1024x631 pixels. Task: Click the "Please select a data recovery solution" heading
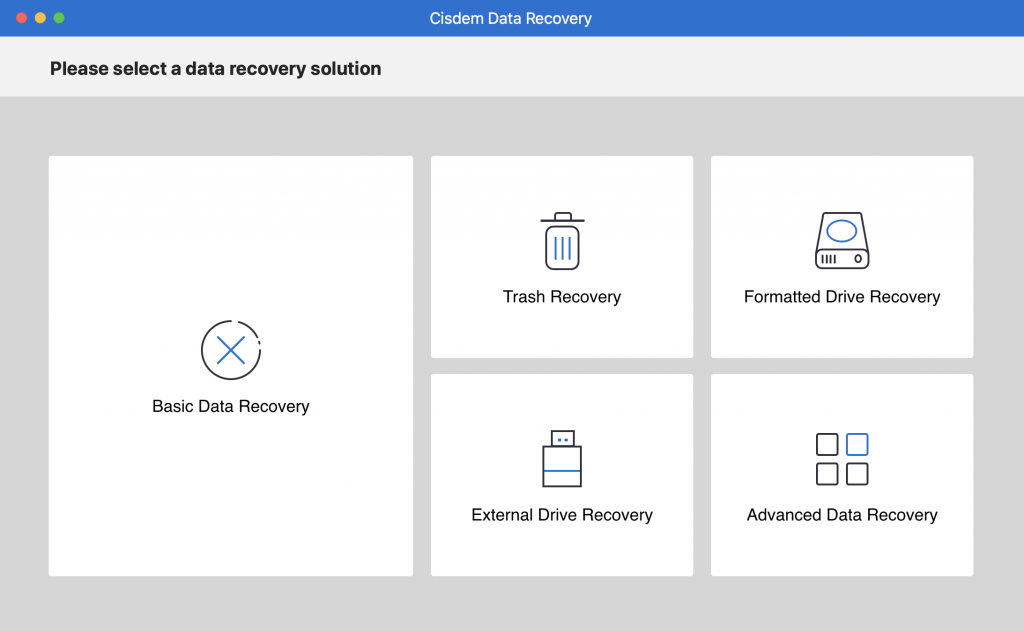[215, 69]
